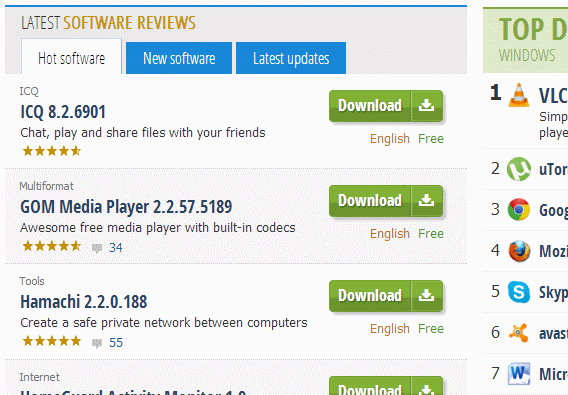This screenshot has width=568, height=395.
Task: Open the GOM Media Player 2.2.57.5189 review
Action: (126, 207)
